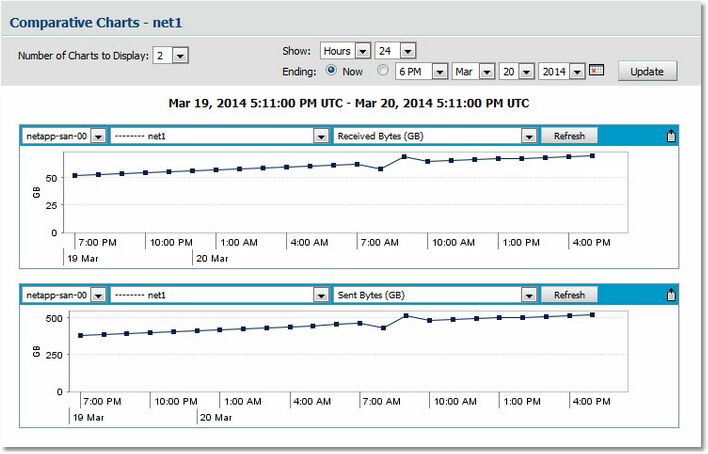Open the 6 PM time dropdown
The image size is (708, 454).
pos(421,71)
